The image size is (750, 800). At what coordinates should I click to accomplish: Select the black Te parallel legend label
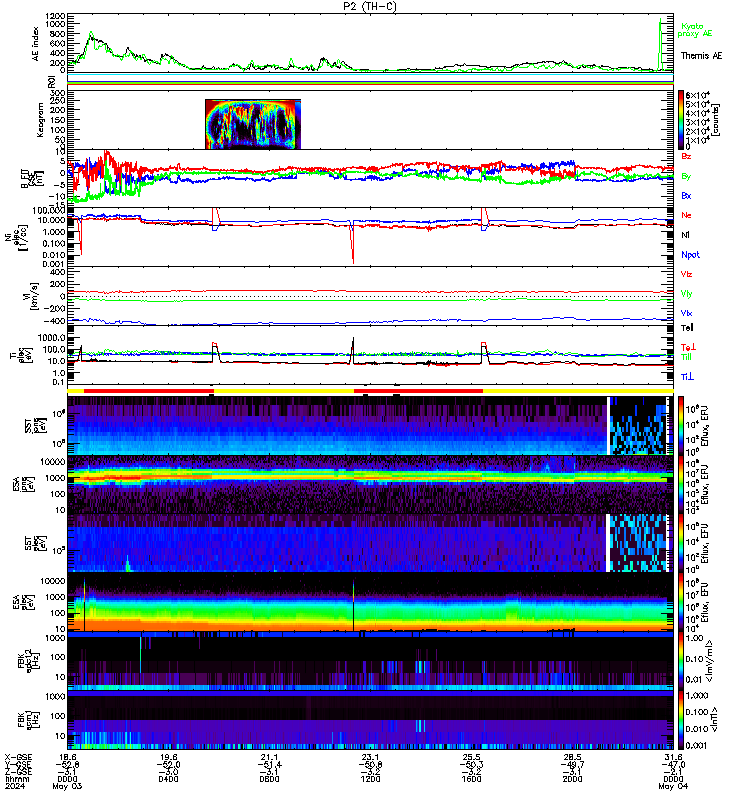(x=687, y=328)
